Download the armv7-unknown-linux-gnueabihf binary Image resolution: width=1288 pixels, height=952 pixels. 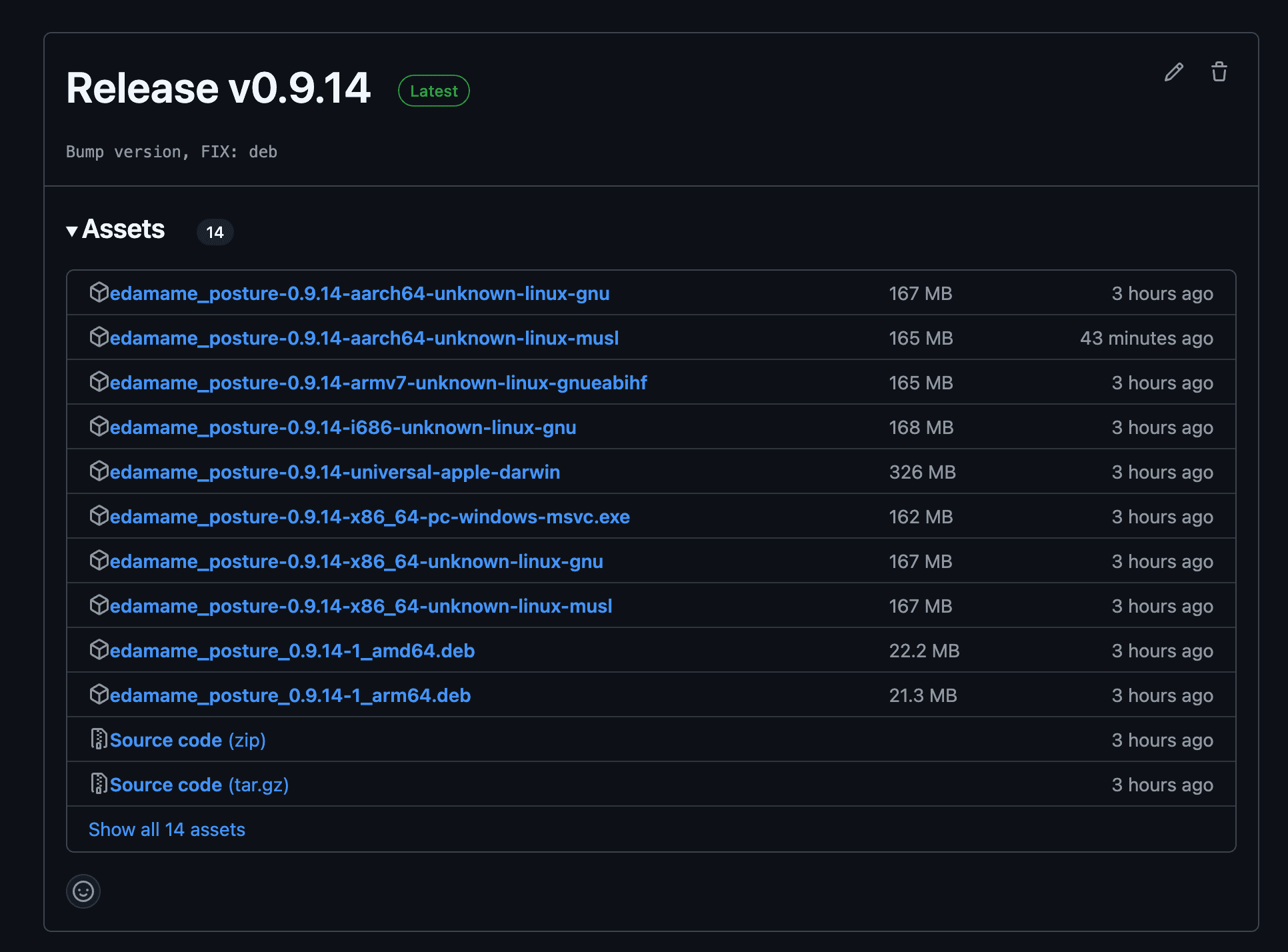378,383
